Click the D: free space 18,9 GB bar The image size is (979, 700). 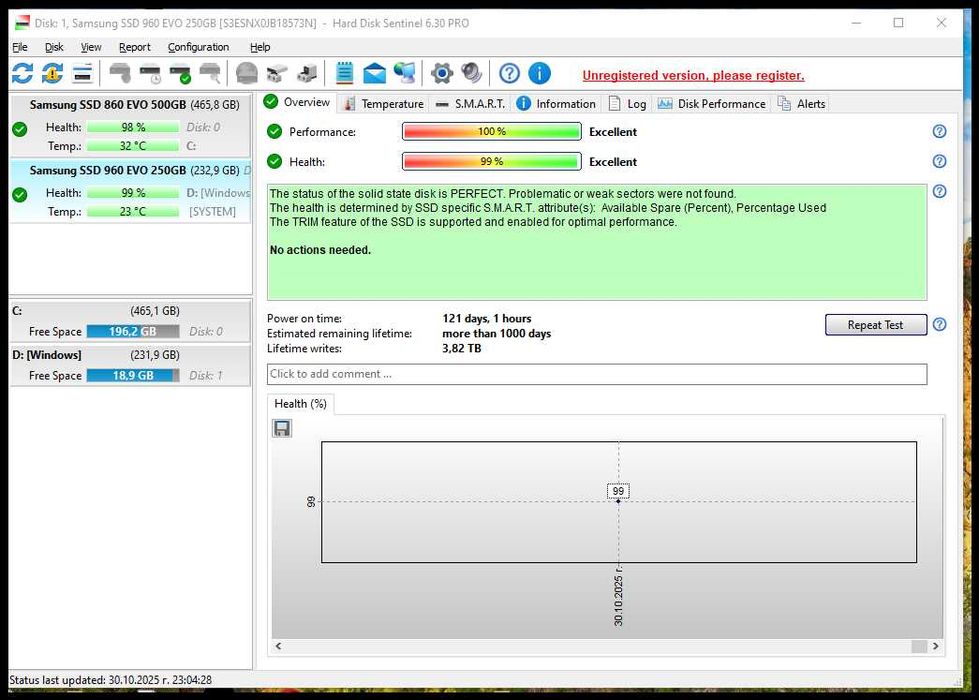133,375
